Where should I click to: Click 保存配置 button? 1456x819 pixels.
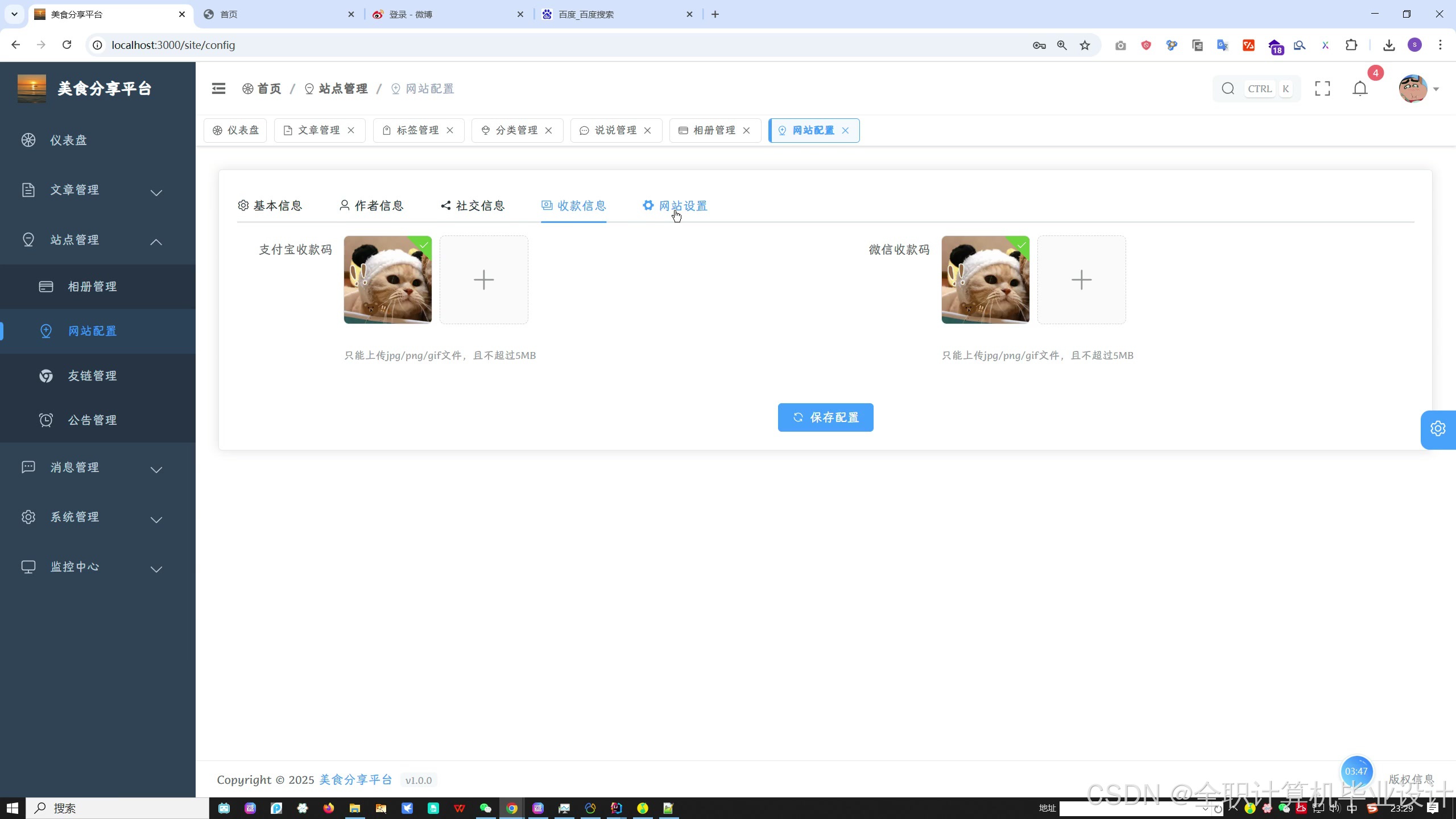tap(825, 417)
